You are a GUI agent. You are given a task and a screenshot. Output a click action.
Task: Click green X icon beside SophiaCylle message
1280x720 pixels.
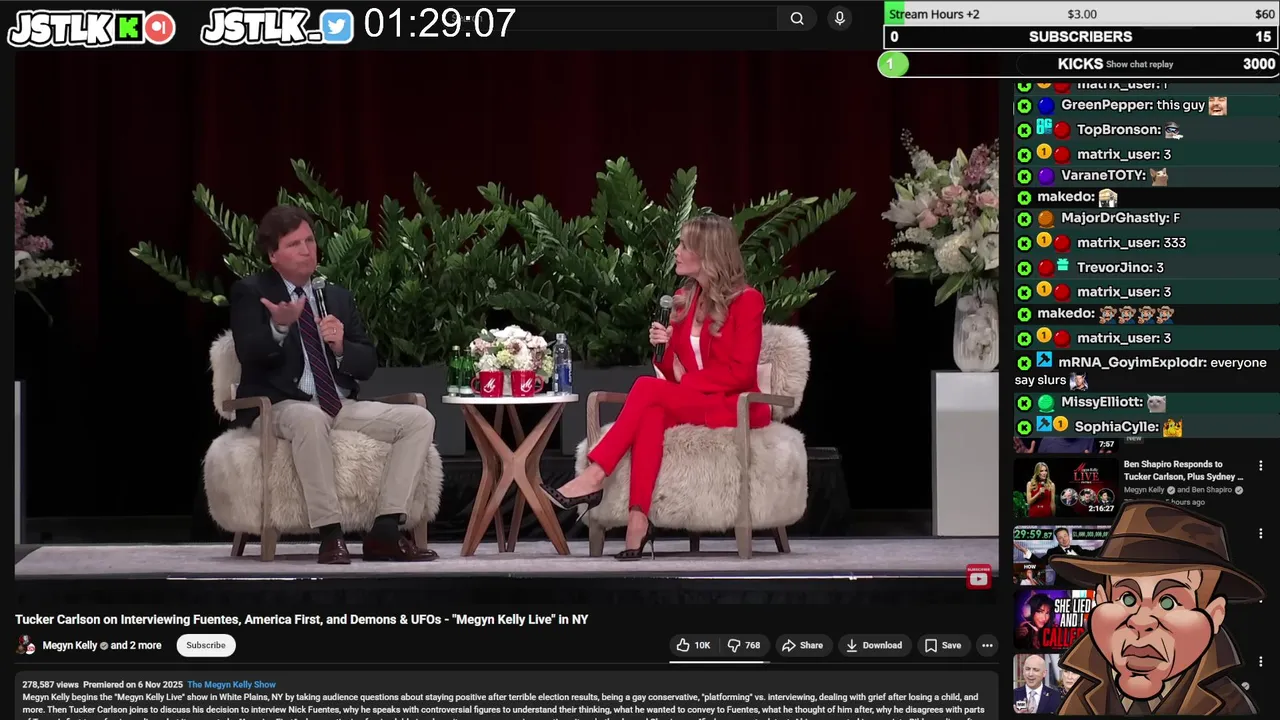coord(1024,427)
